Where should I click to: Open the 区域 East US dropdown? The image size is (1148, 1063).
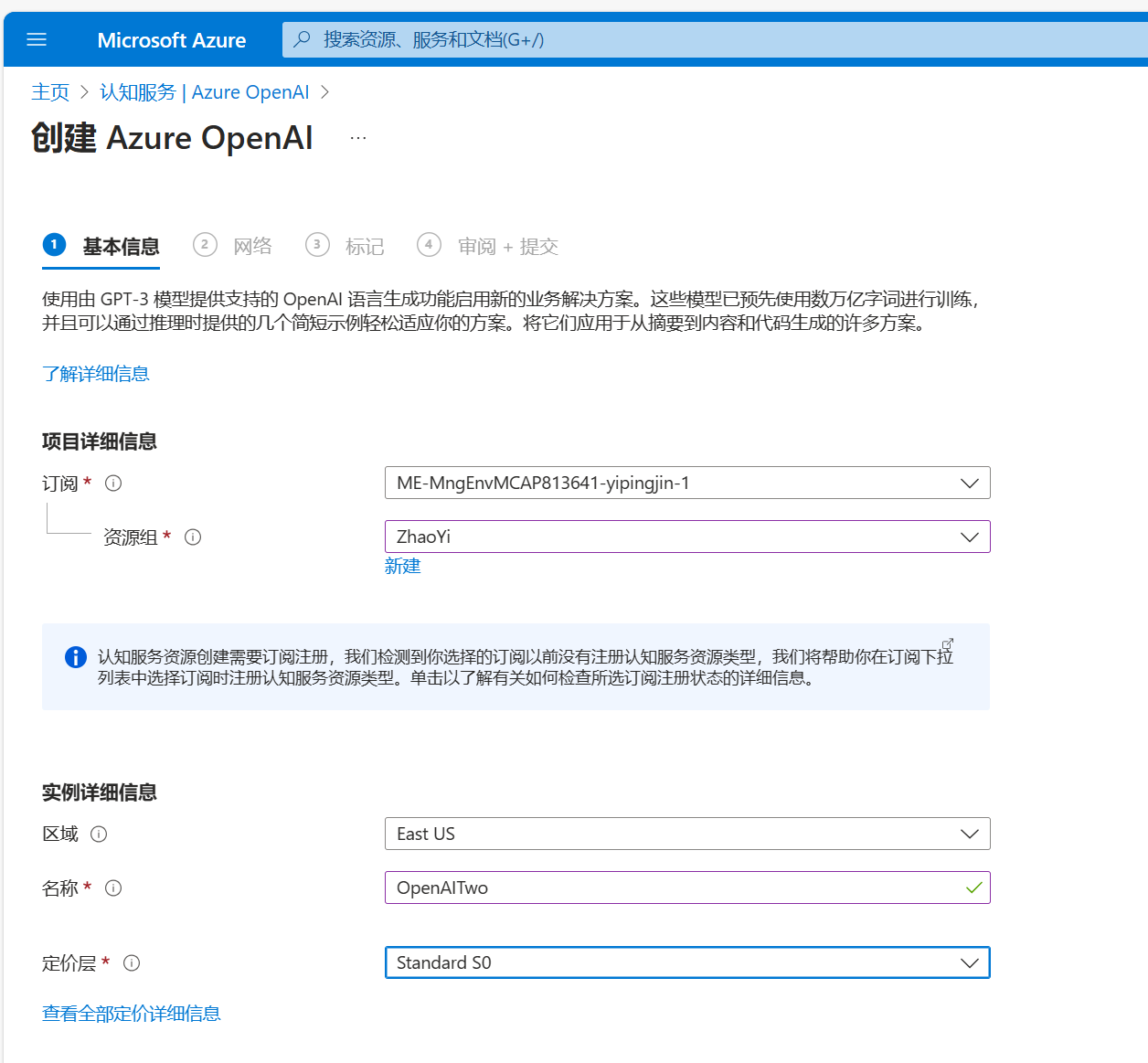687,834
